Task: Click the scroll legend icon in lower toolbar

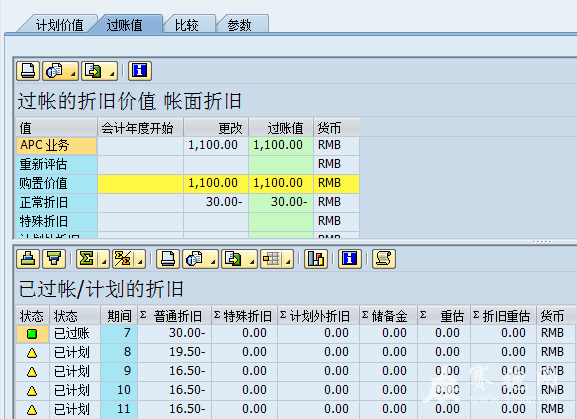Action: tap(384, 259)
